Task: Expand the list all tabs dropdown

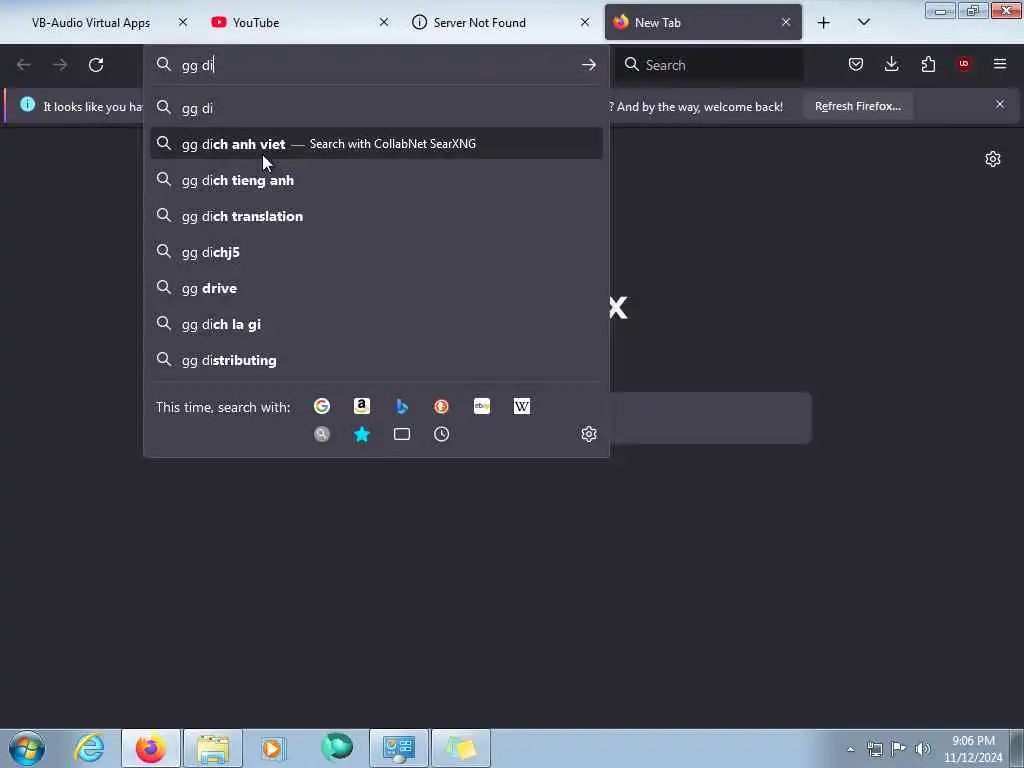Action: coord(863,23)
